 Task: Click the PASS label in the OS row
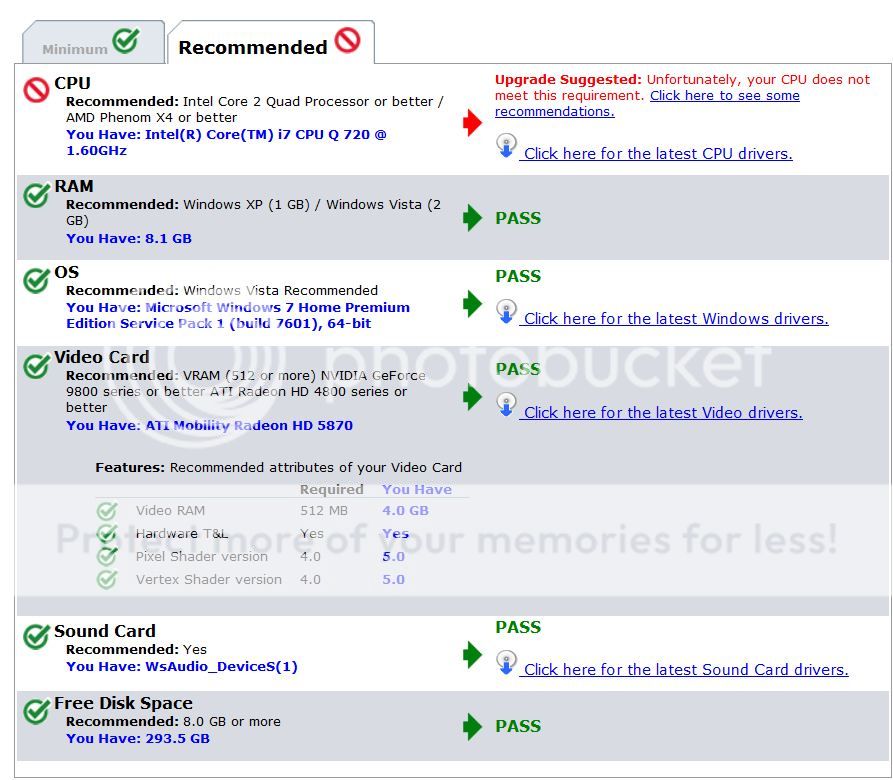[x=518, y=276]
